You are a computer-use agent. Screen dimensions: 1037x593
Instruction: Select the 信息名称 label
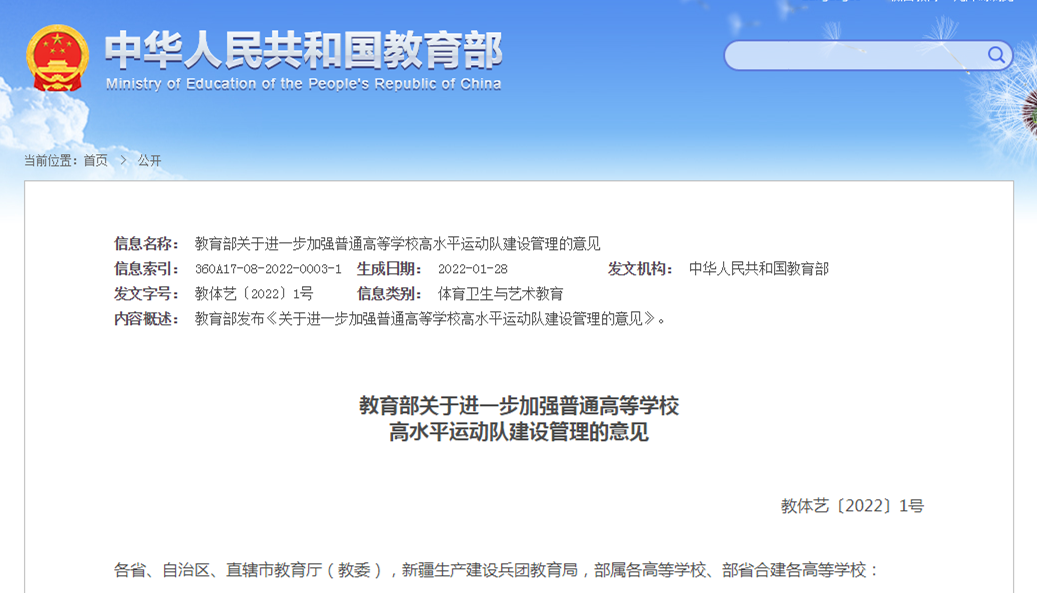(x=146, y=244)
